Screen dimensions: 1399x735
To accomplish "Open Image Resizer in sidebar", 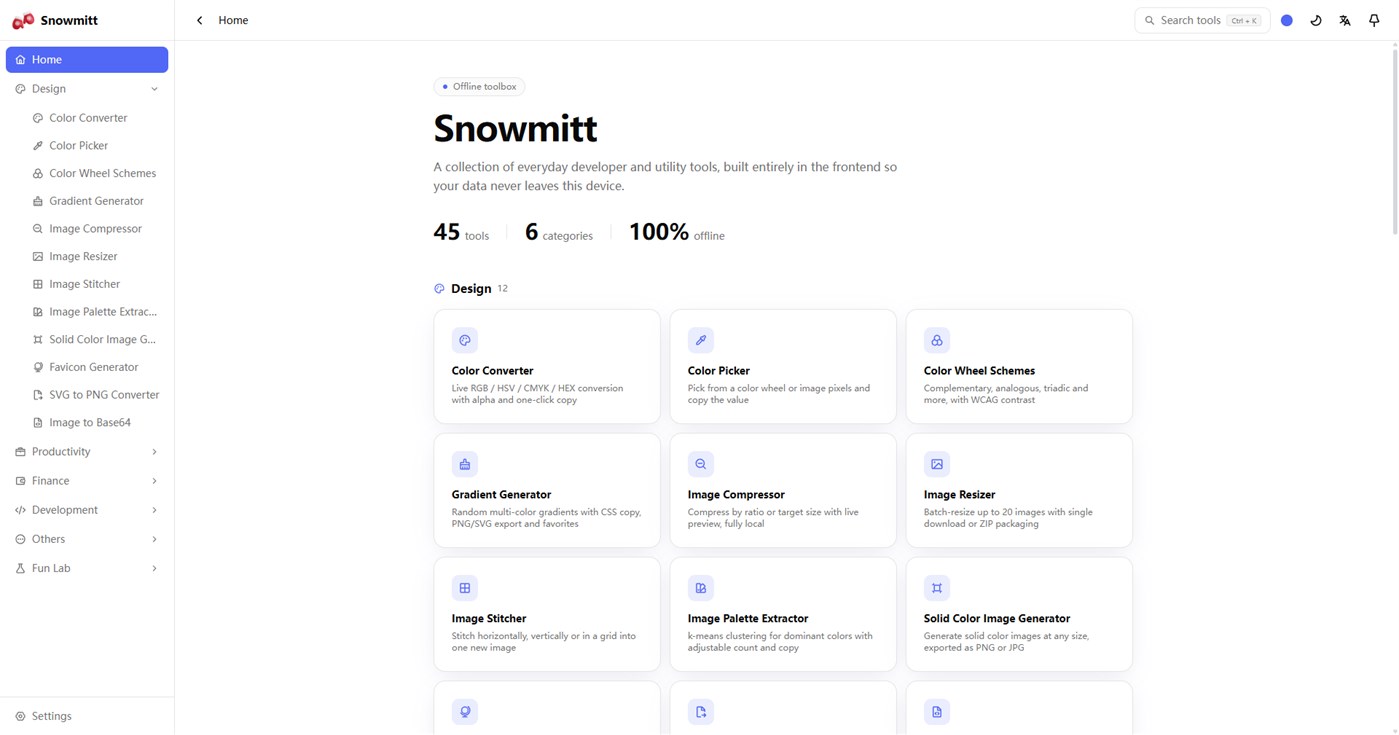I will tap(95, 257).
